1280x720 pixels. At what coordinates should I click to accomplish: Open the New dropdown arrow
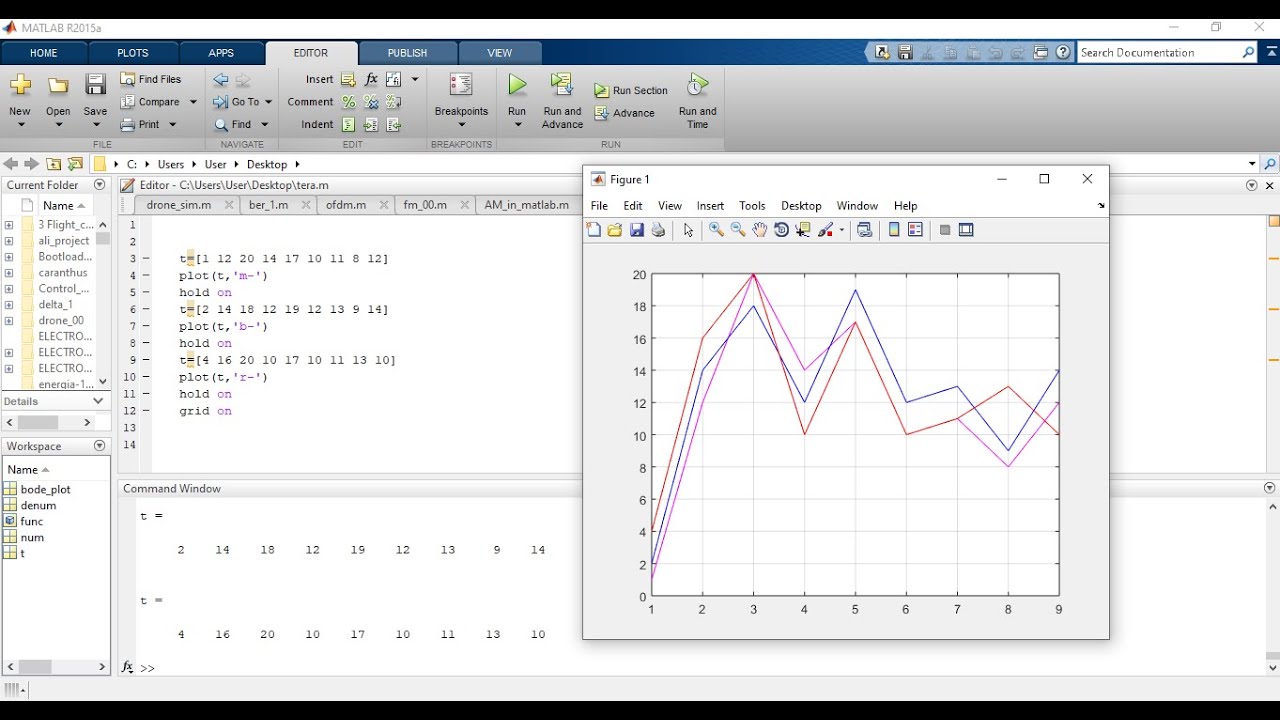20,125
